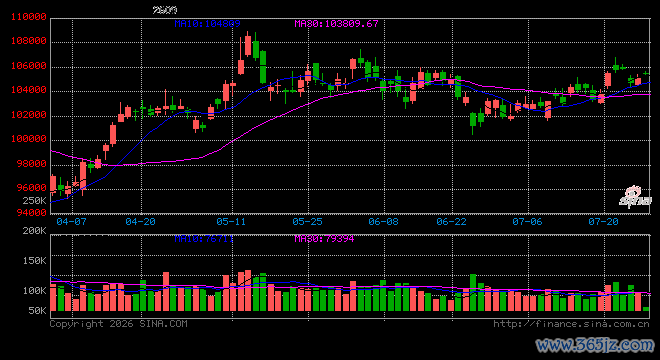The width and height of the screenshot is (660, 360).
Task: Click the small last green volume bar
Action: click(x=646, y=309)
